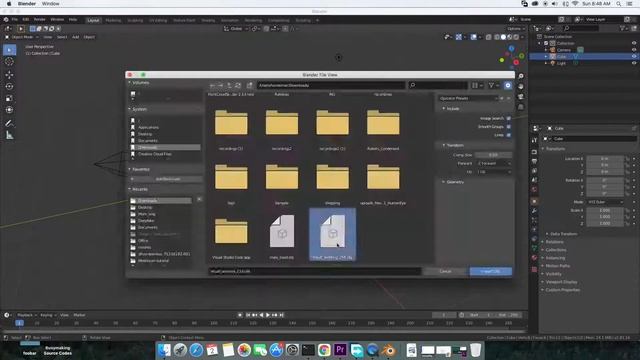Screen dimensions: 640x360
Task: Hide Light in outliner
Action: point(634,63)
